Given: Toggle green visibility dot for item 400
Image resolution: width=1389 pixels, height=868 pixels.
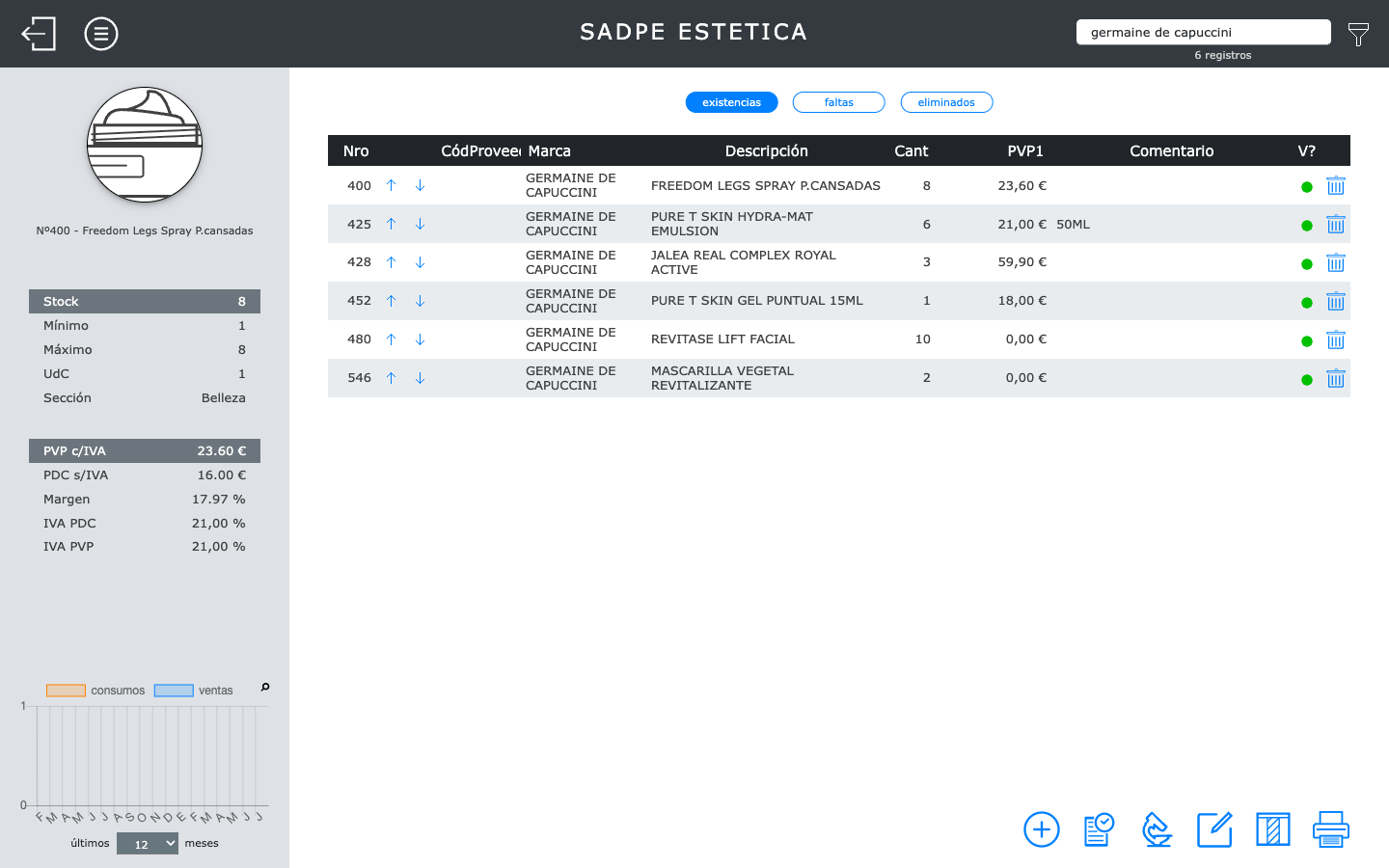Looking at the screenshot, I should 1307,187.
